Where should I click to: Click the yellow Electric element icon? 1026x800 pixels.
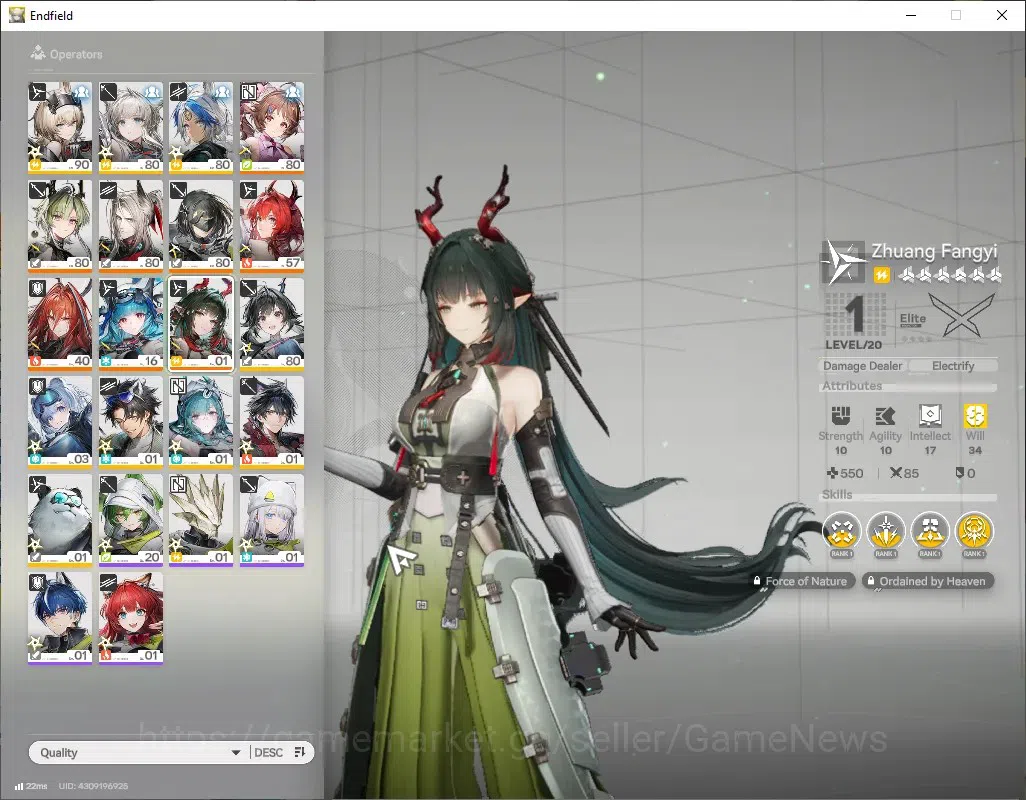click(x=881, y=275)
